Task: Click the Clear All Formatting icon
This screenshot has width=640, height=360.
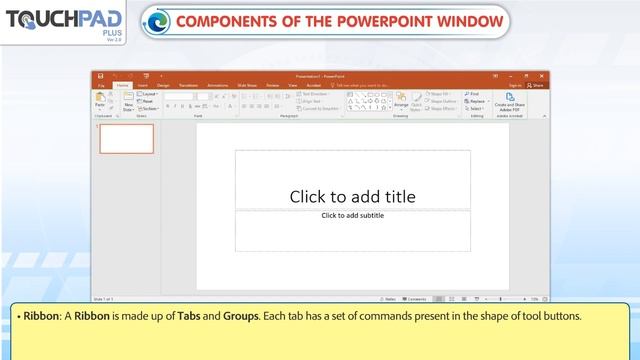Action: click(x=234, y=96)
